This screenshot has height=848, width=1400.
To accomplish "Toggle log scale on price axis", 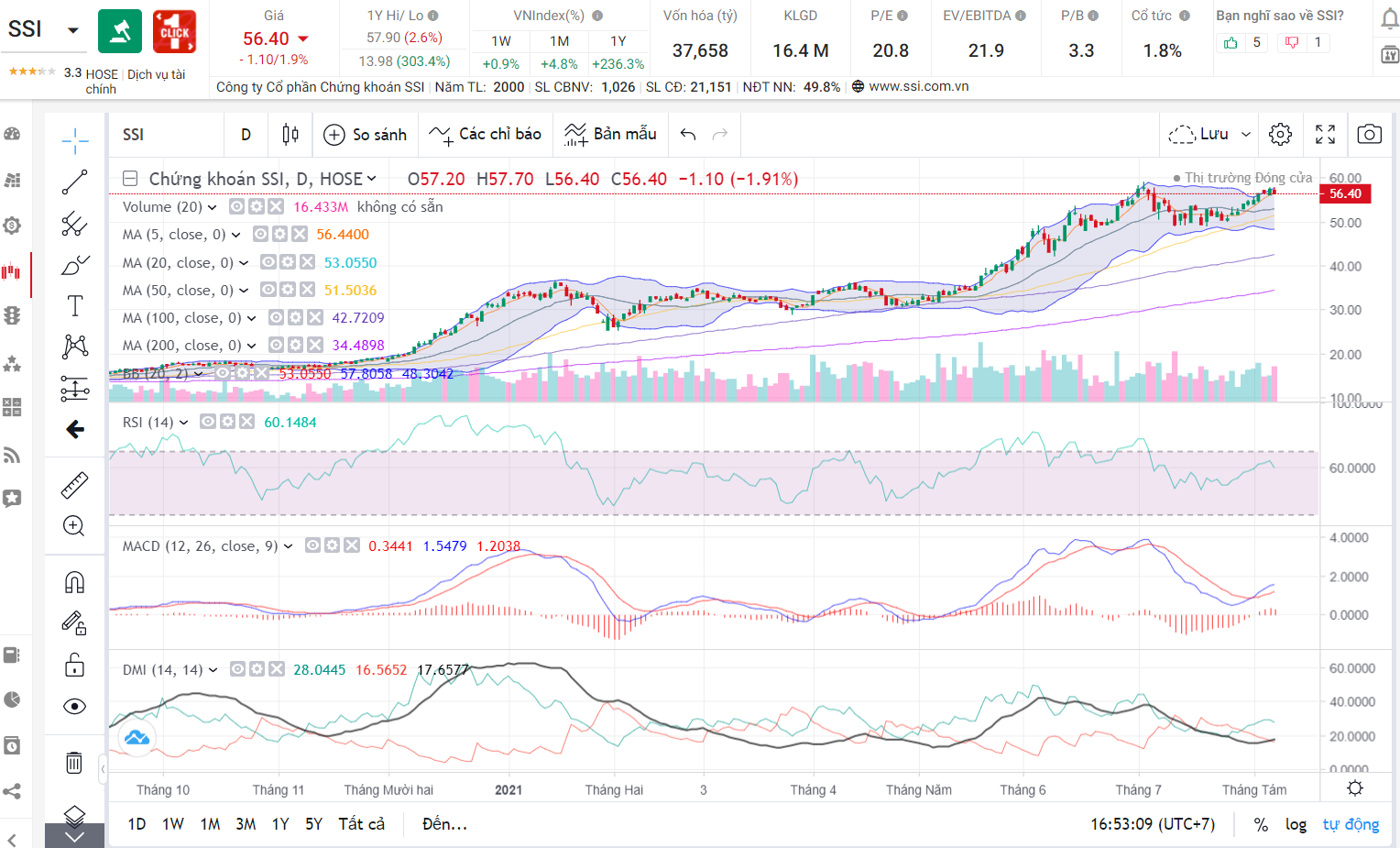I will pyautogui.click(x=1296, y=824).
